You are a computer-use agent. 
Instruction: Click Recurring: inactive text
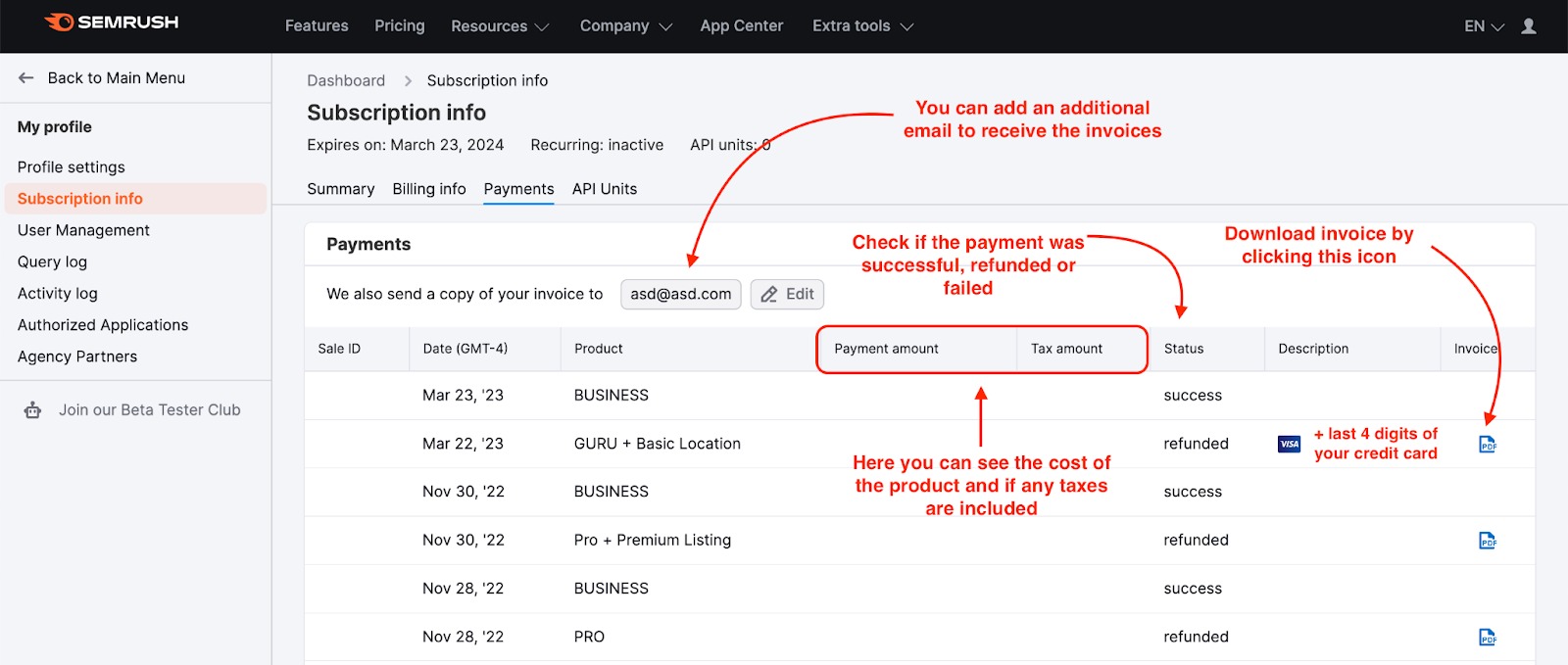597,145
